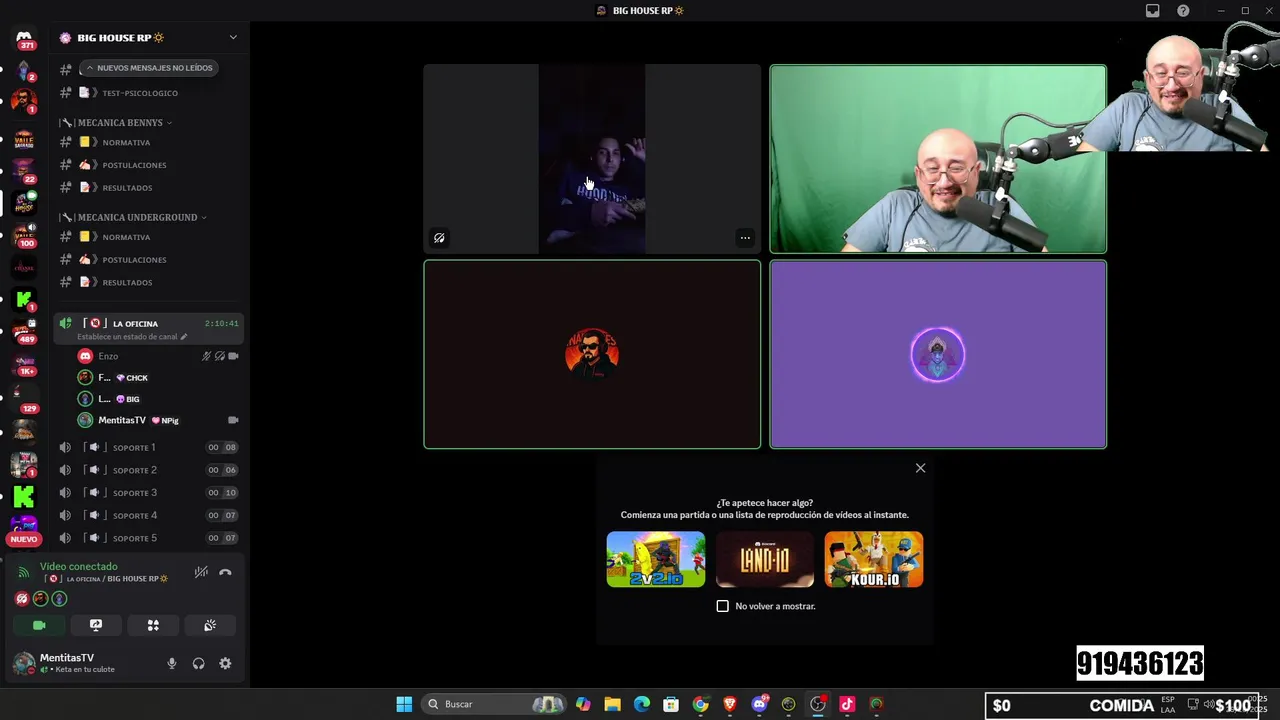Open Copilot from the taskbar
The width and height of the screenshot is (1280, 720).
pos(583,704)
